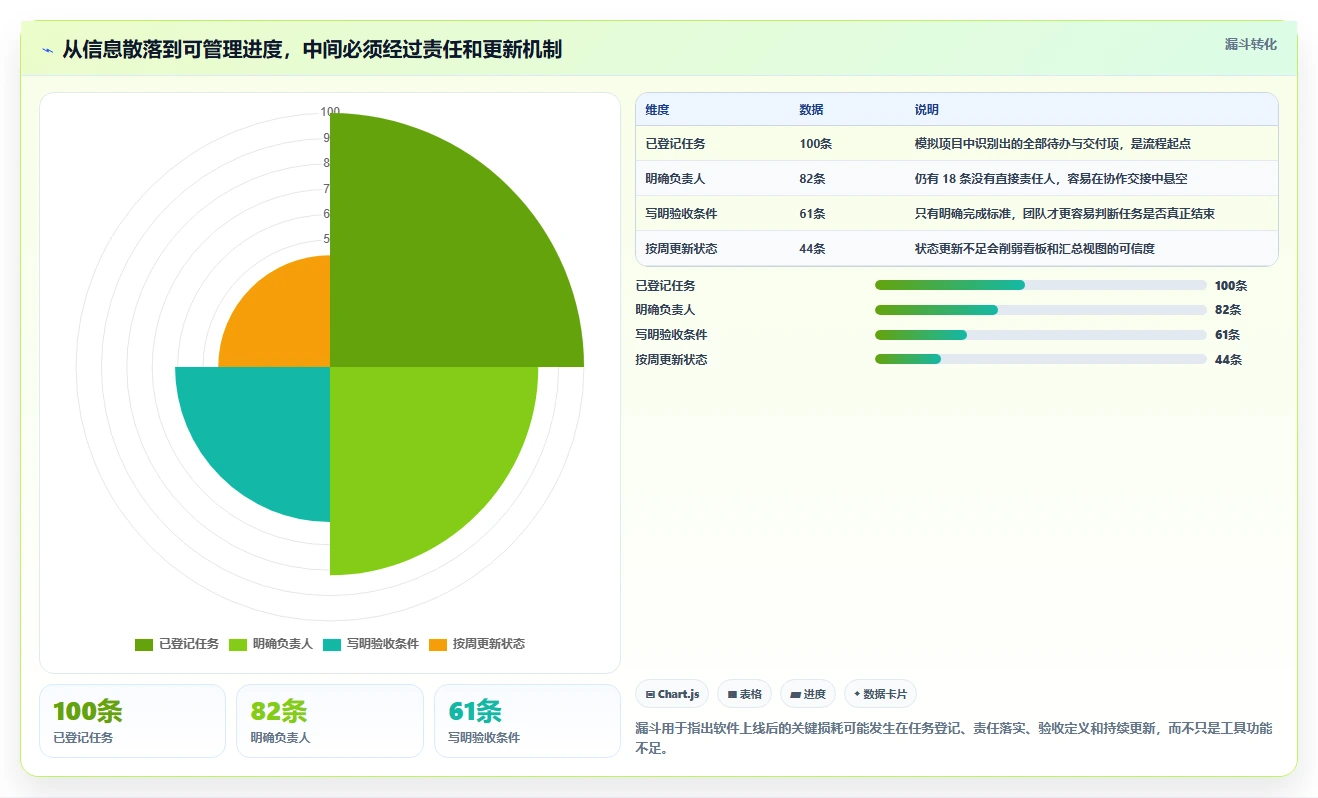Click the 44条 value in table

coord(812,249)
